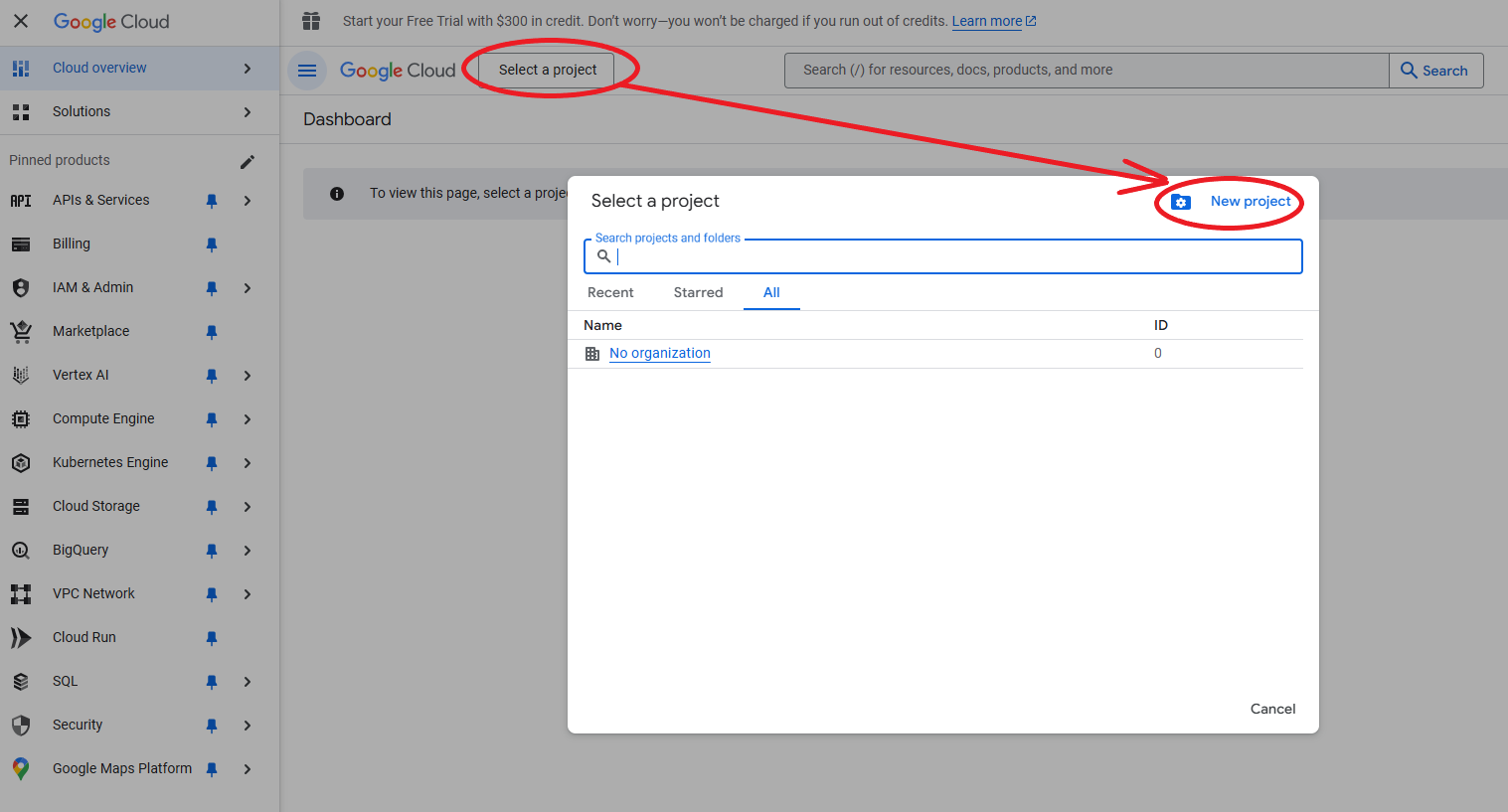Unpin Marketplace from pinned products
Image resolution: width=1508 pixels, height=812 pixels.
tap(212, 332)
